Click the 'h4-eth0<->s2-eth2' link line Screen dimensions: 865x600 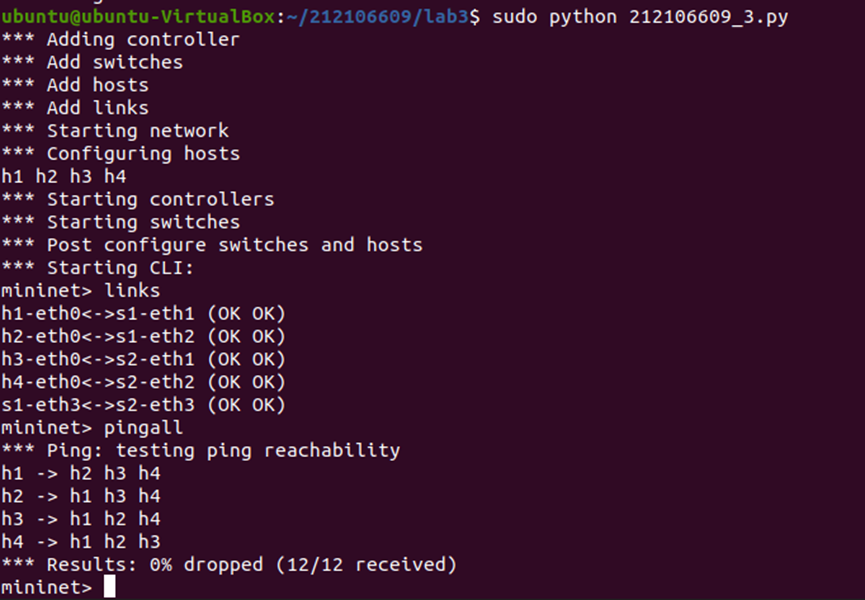point(143,382)
